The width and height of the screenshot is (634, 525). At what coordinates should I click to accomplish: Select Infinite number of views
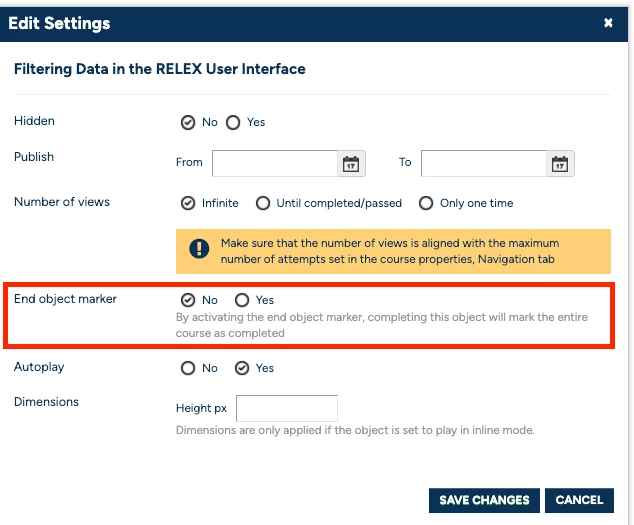pos(188,203)
